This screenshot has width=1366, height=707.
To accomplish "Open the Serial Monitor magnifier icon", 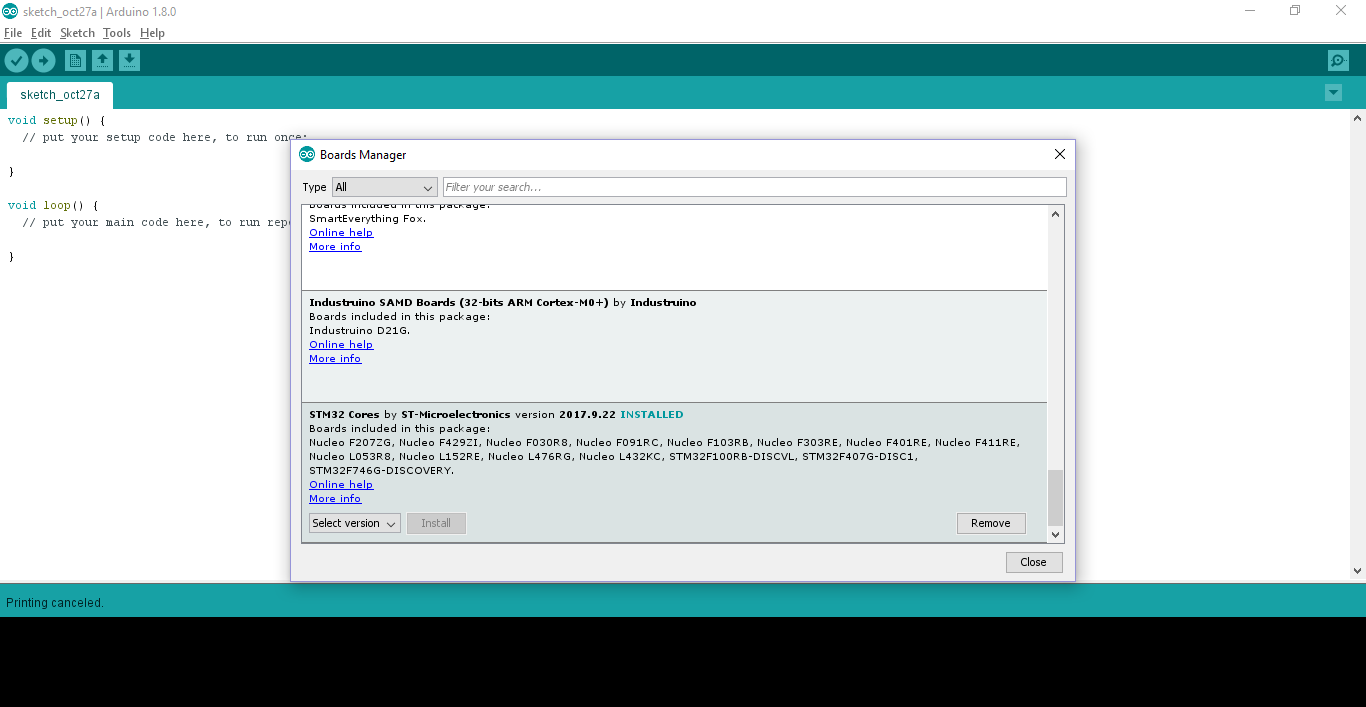I will coord(1338,60).
